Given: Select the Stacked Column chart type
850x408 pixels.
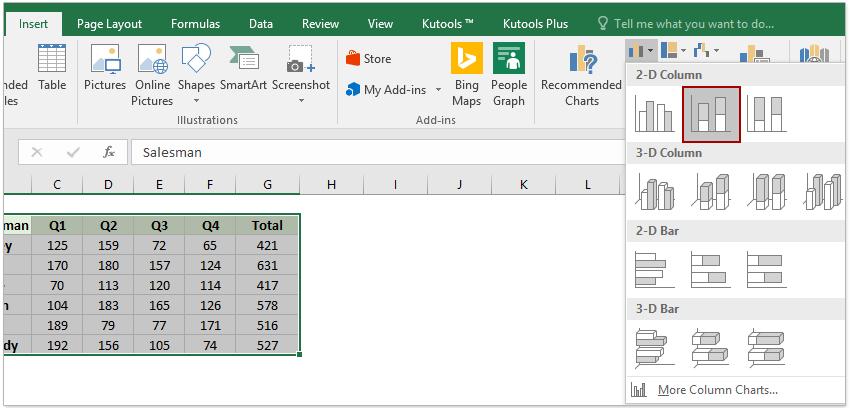Looking at the screenshot, I should pos(711,114).
